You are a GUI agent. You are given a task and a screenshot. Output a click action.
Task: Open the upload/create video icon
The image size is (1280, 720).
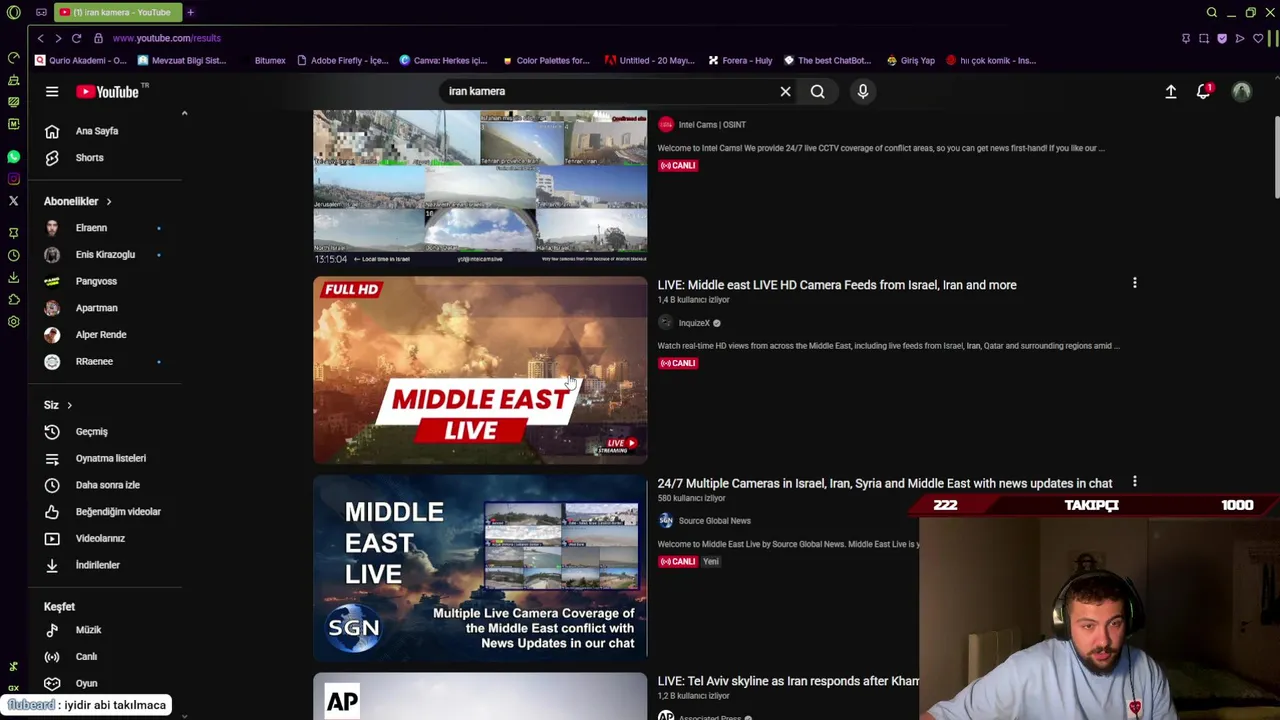(x=1171, y=92)
